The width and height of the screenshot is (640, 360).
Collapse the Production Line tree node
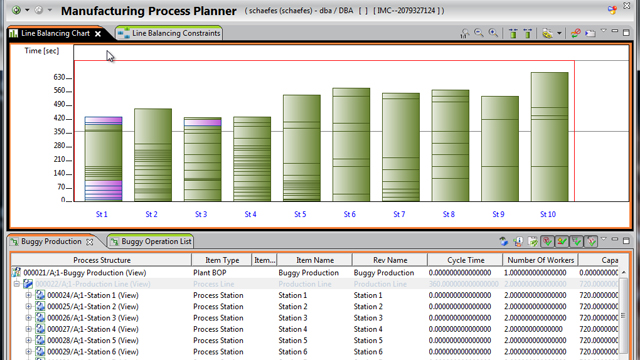tap(17, 284)
